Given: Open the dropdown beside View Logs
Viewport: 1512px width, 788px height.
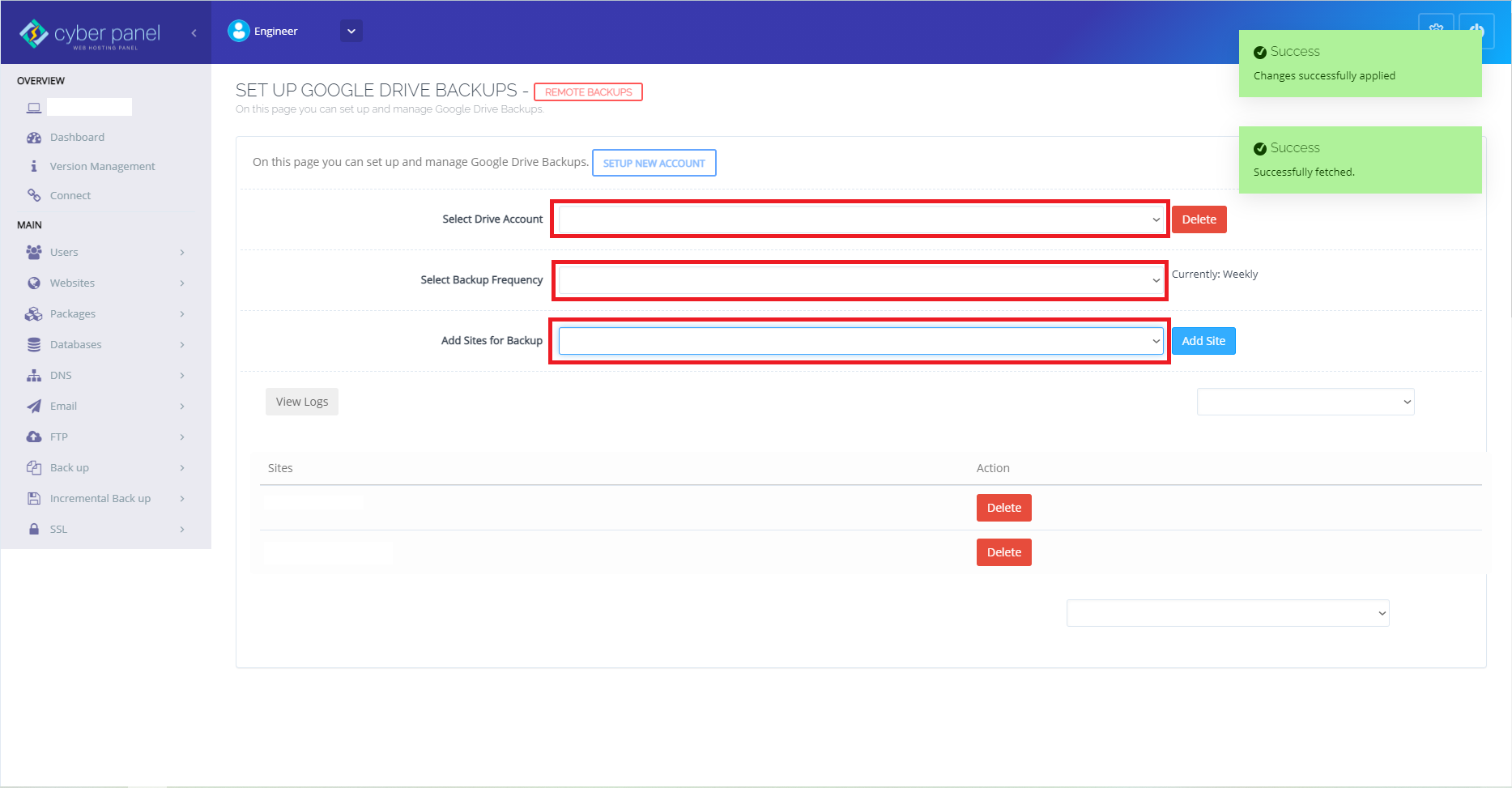Looking at the screenshot, I should 1305,402.
